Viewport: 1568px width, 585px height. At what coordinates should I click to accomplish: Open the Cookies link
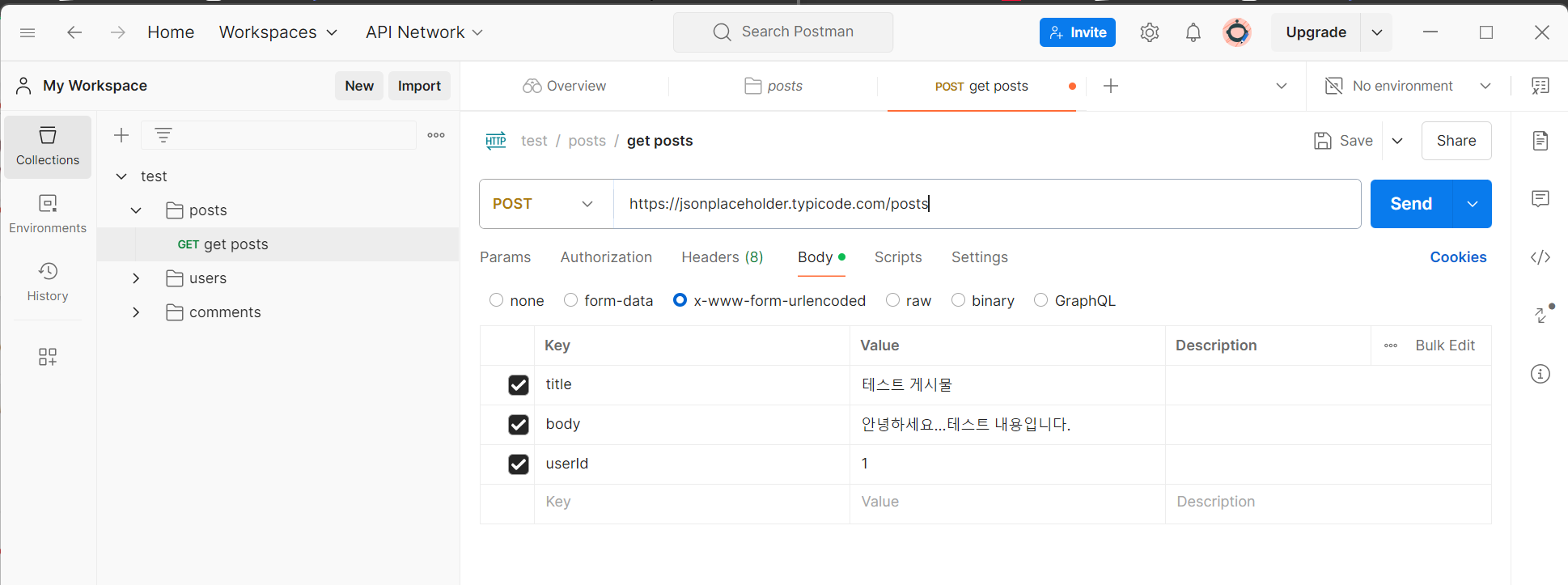[x=1458, y=257]
